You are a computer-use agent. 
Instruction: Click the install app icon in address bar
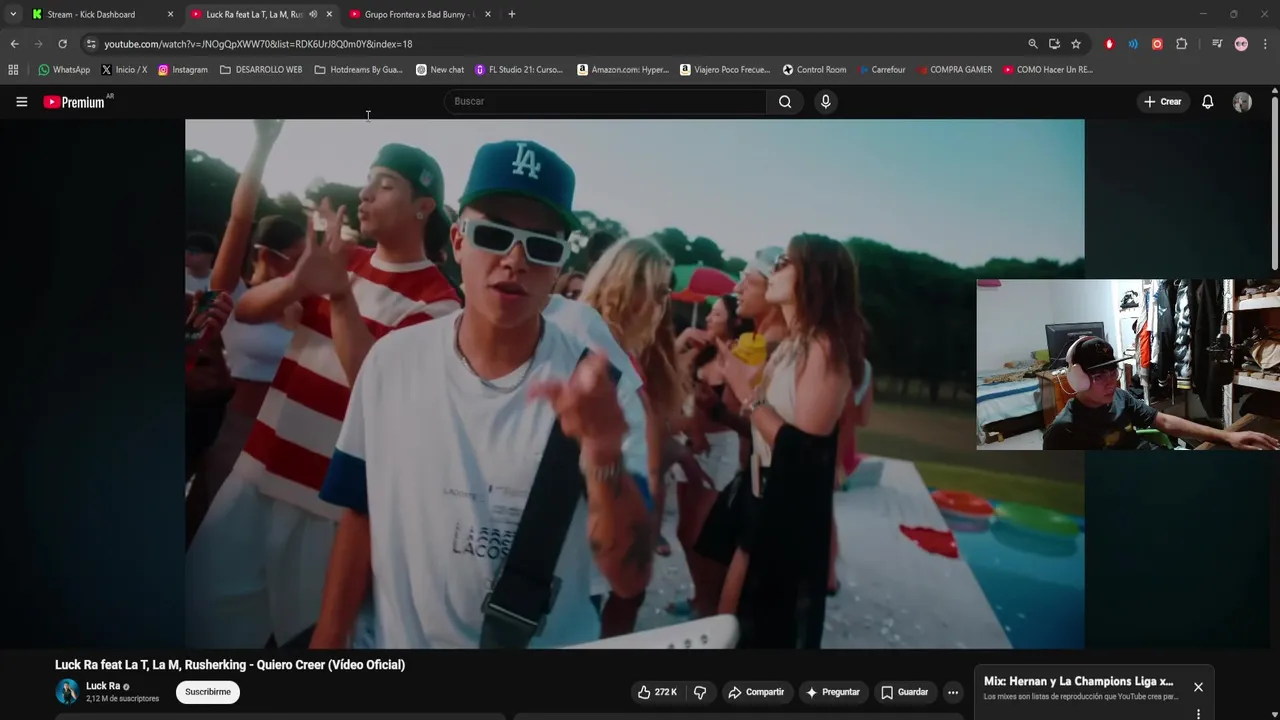click(1054, 44)
